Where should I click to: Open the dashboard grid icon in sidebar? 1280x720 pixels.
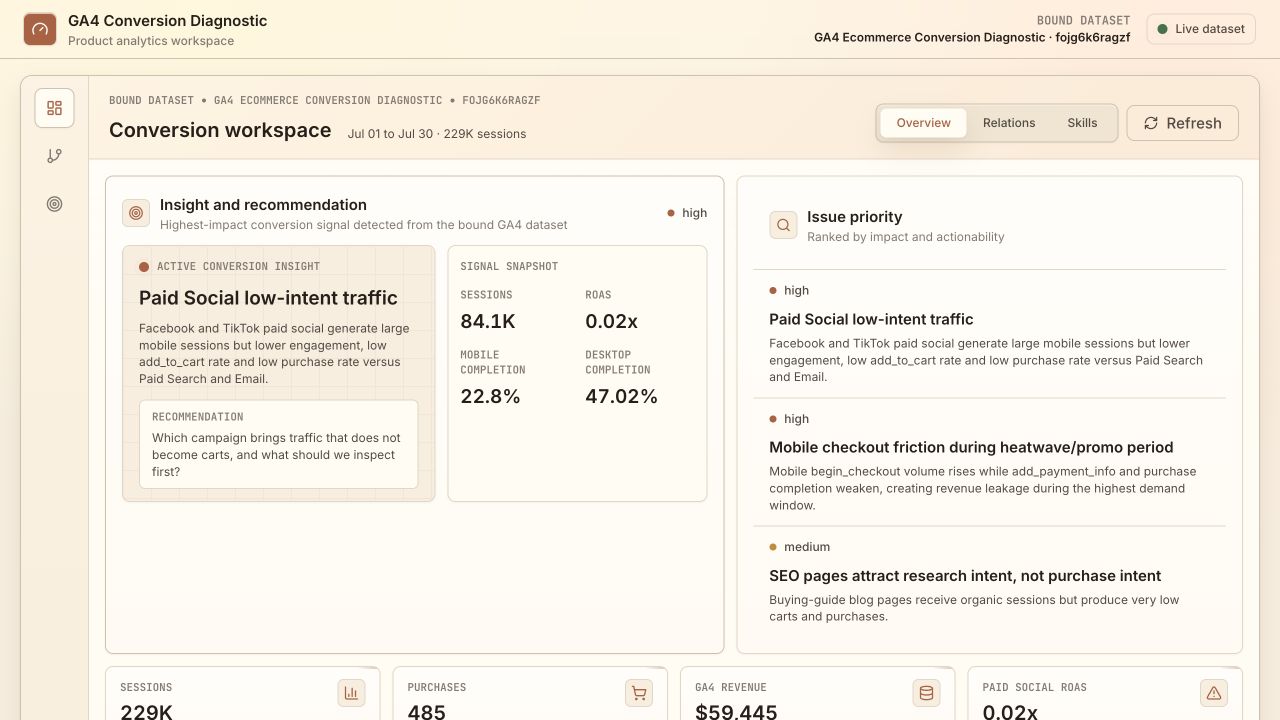[x=55, y=108]
